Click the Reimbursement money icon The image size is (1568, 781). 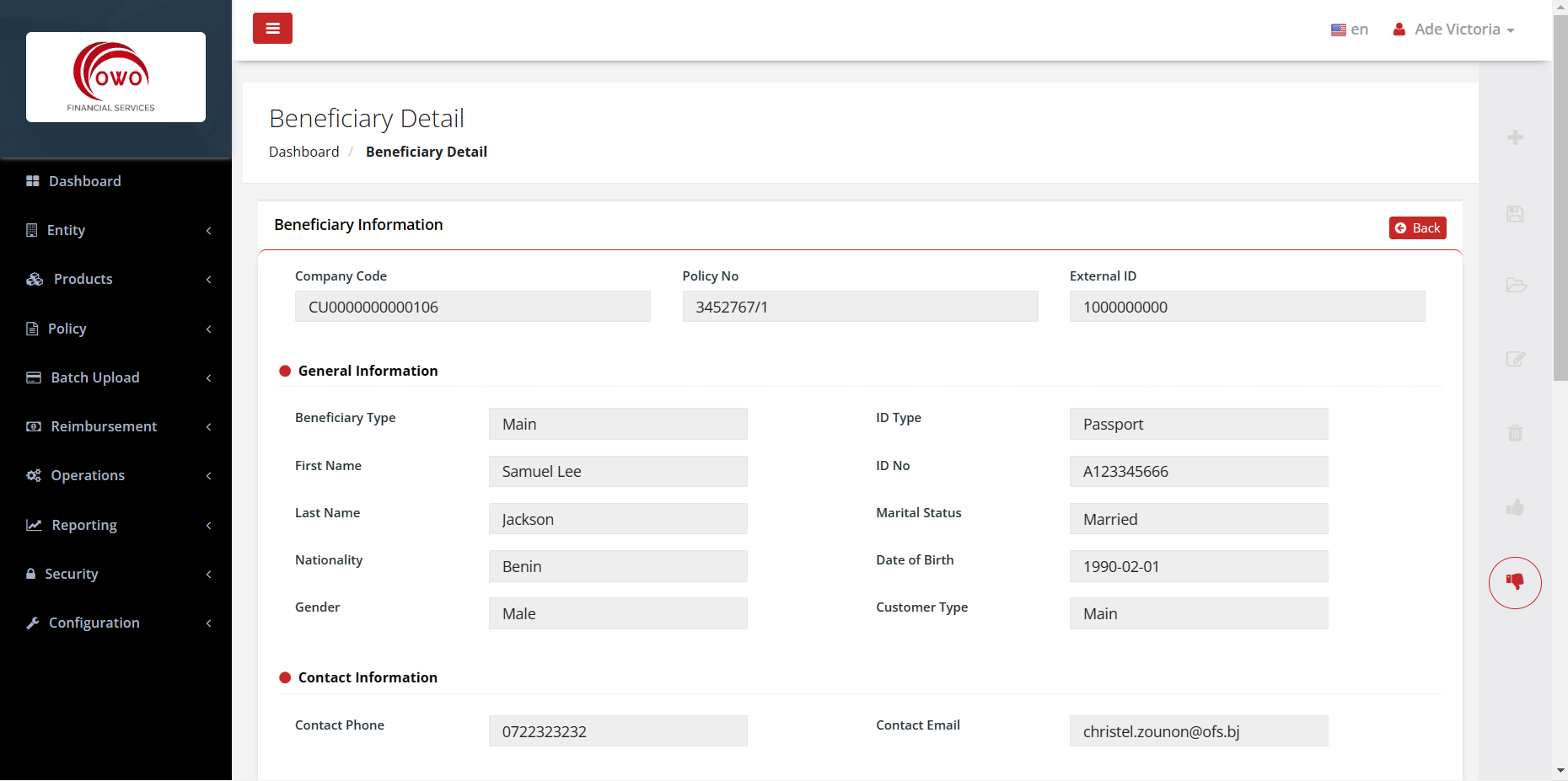(x=34, y=426)
